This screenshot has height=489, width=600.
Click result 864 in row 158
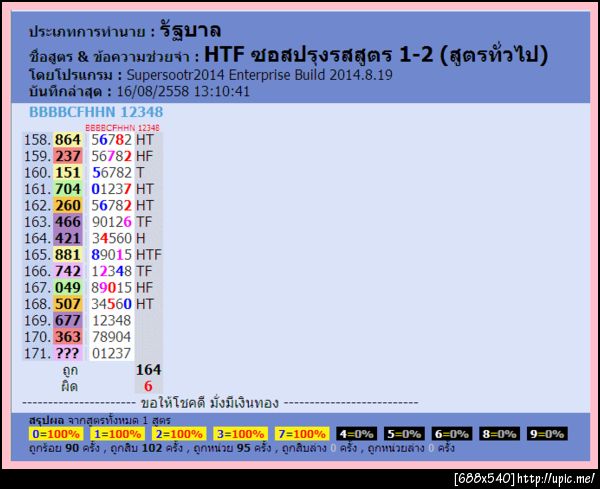click(68, 140)
